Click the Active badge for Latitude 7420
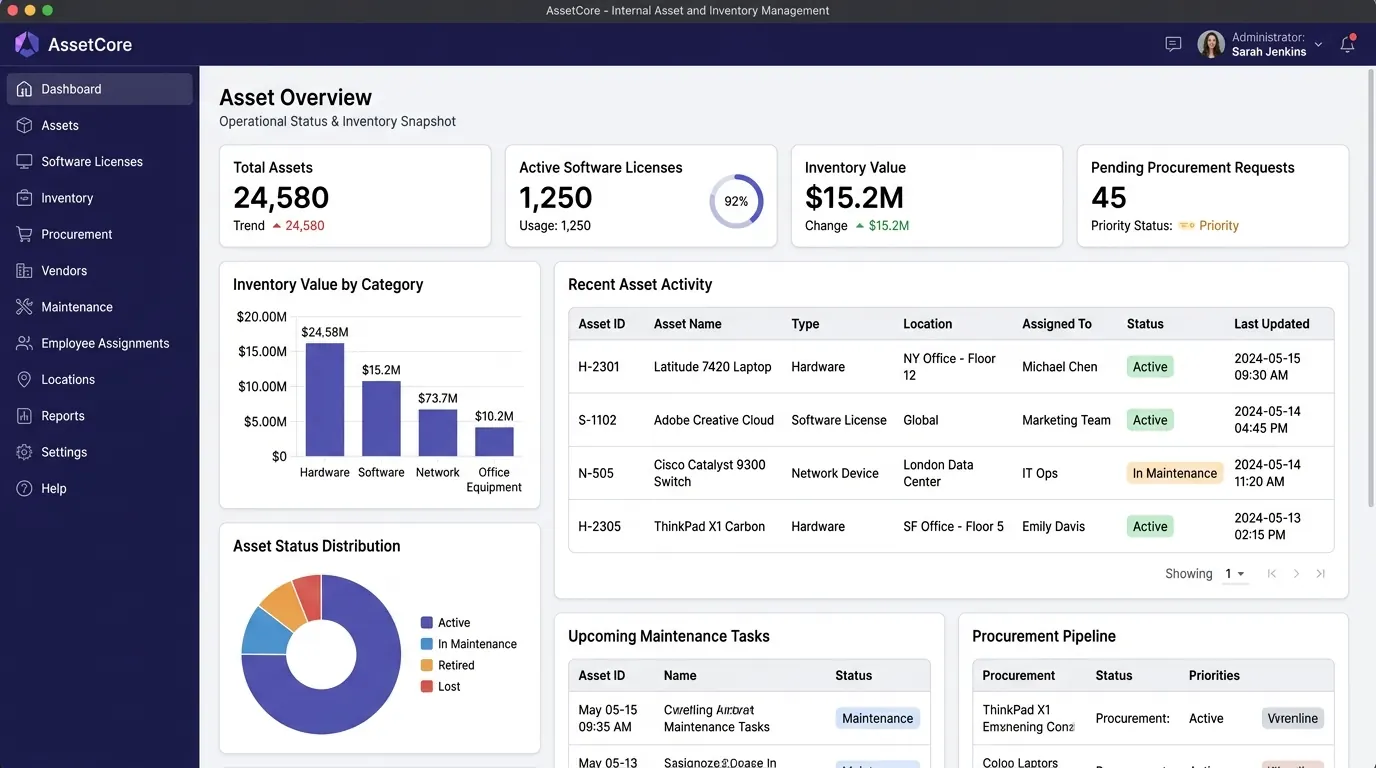Screen dimensions: 1376x768 coord(1150,367)
